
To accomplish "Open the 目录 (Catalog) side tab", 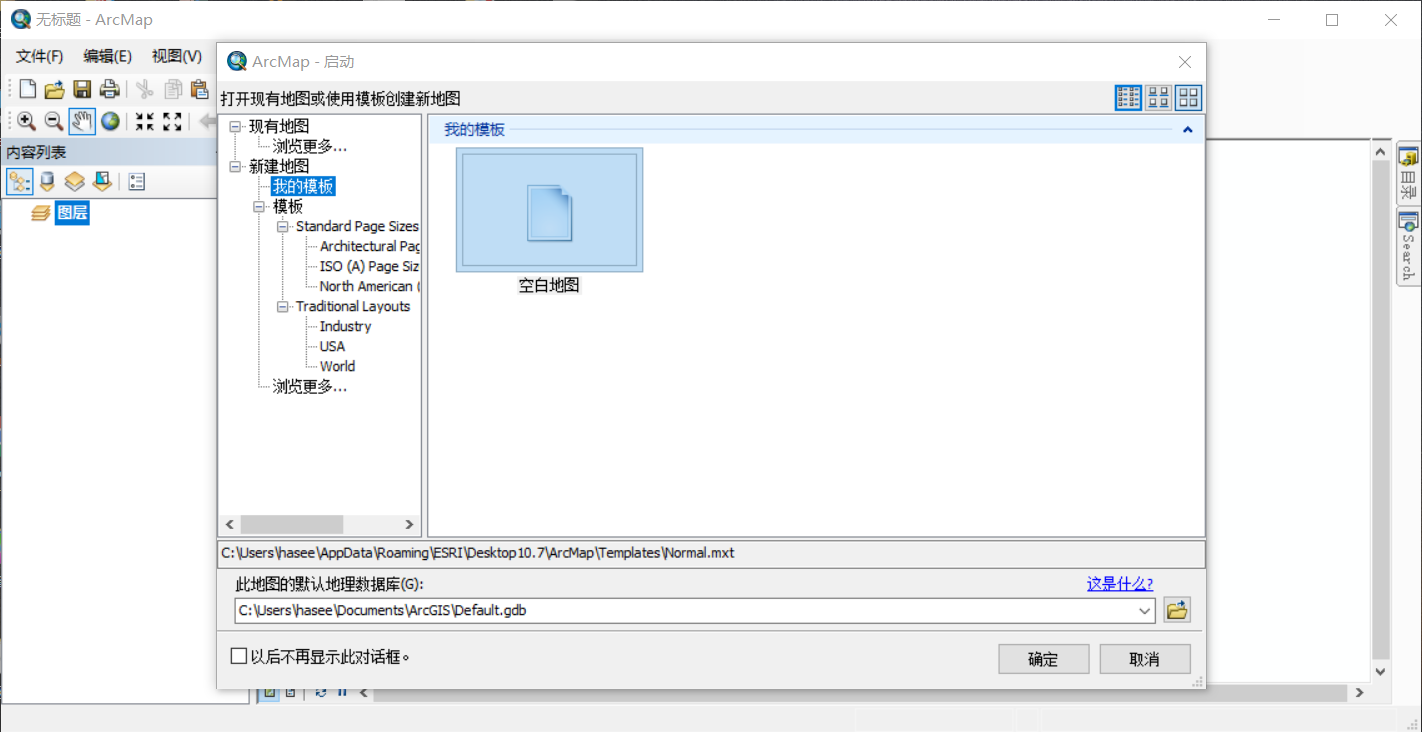I will [x=1408, y=172].
